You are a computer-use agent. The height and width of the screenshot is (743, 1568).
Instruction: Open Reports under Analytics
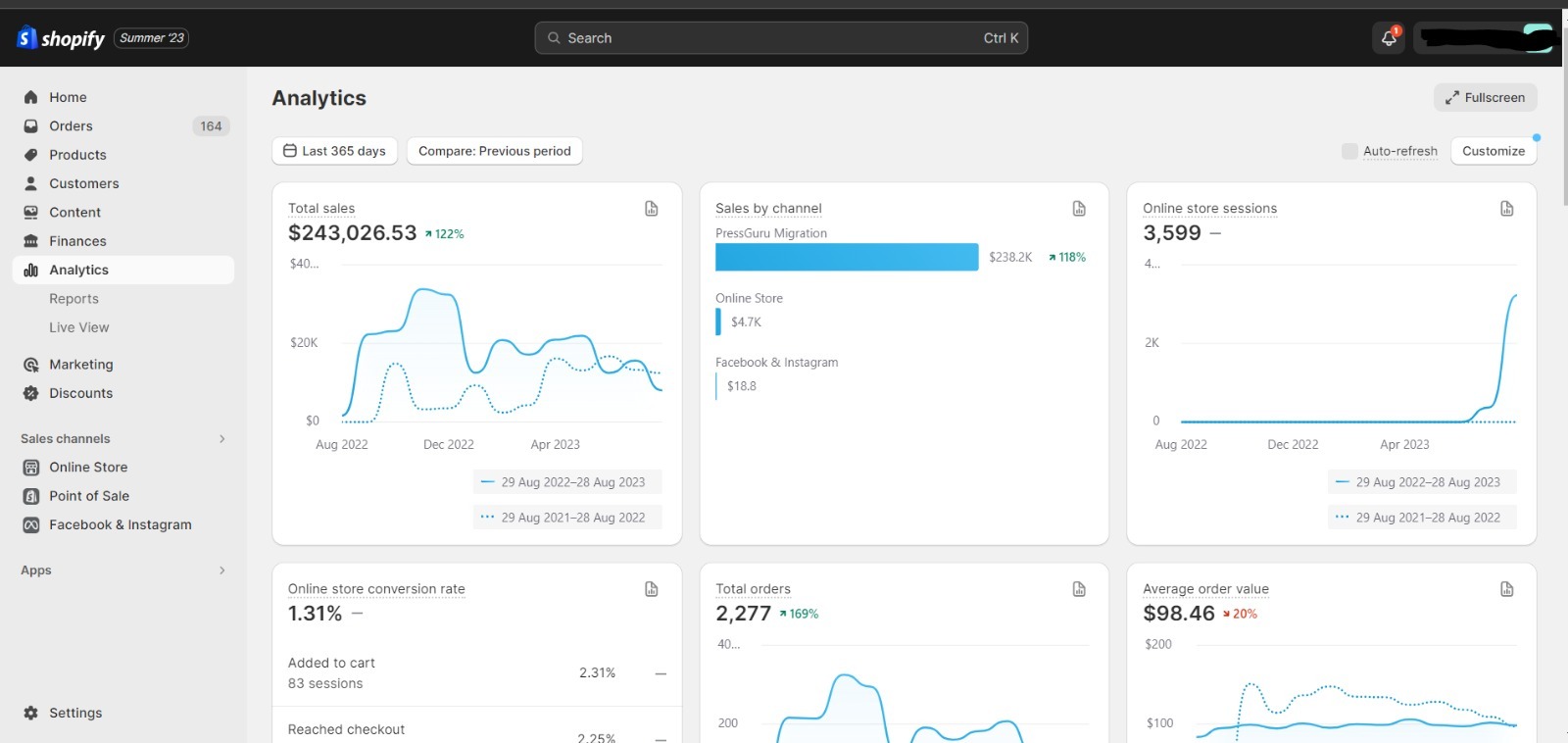(73, 299)
